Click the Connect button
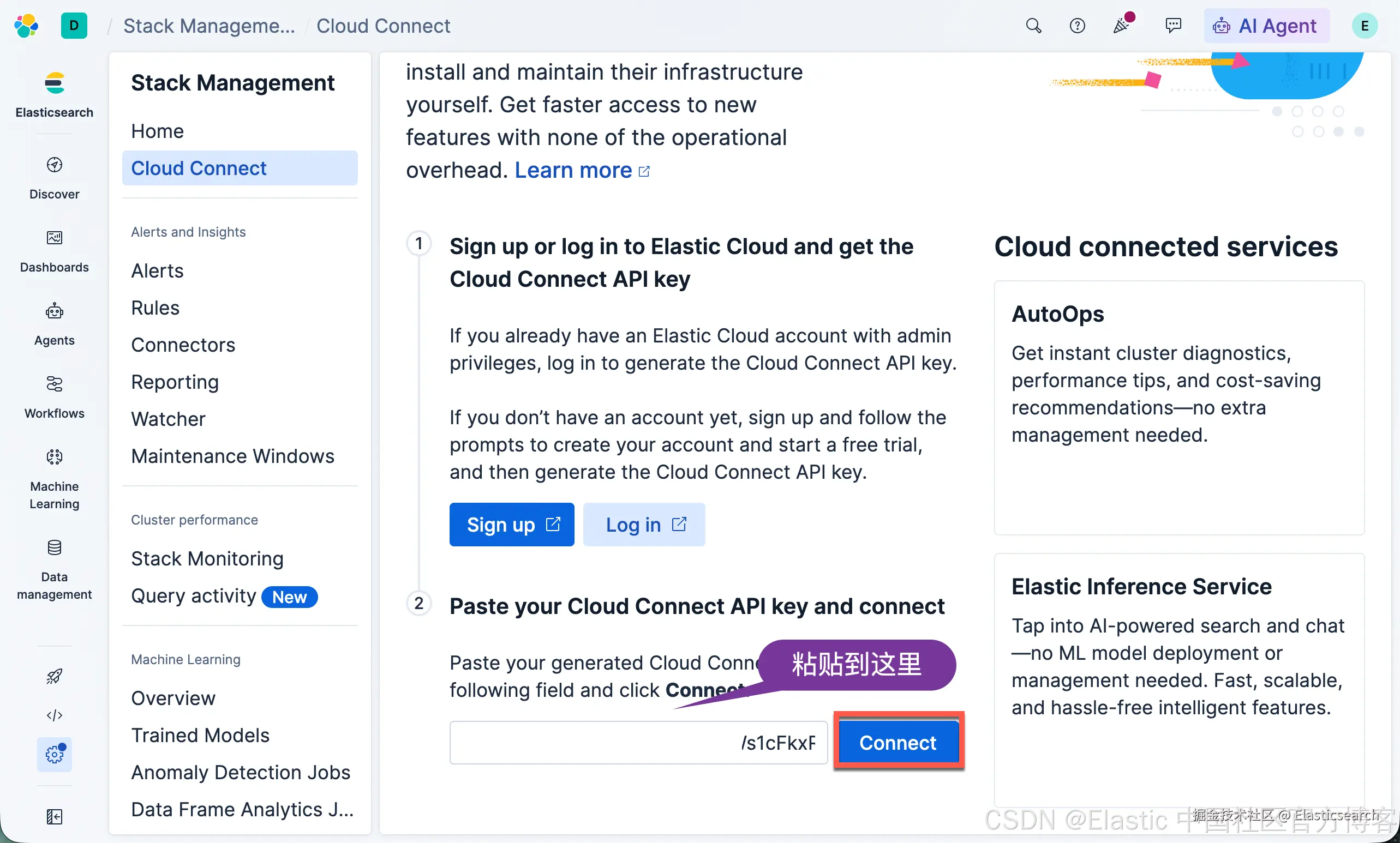This screenshot has height=843, width=1400. pyautogui.click(x=898, y=743)
